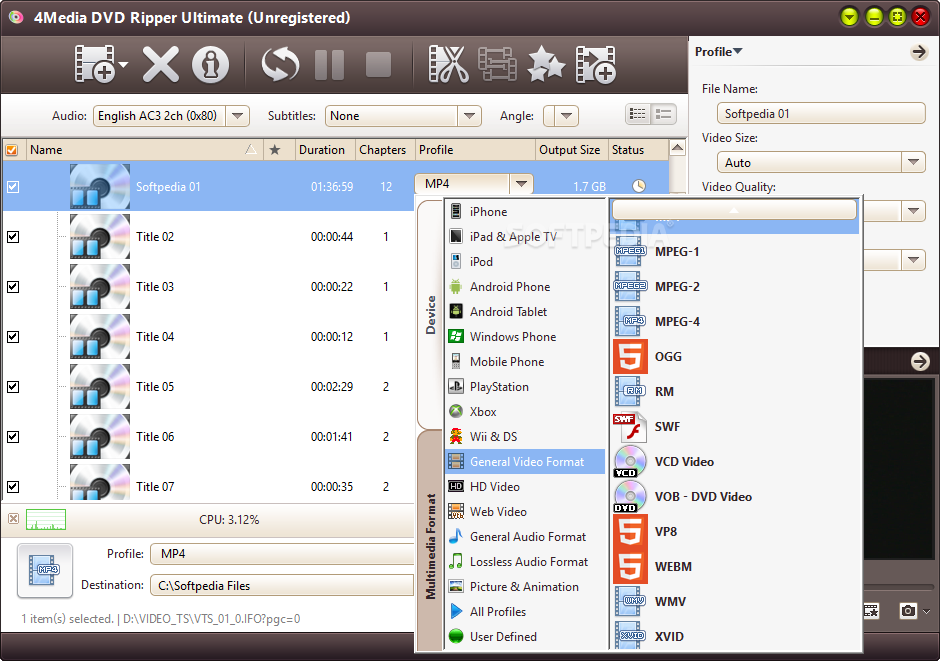The image size is (940, 661).
Task: Open the Audio track dropdown
Action: coord(237,116)
